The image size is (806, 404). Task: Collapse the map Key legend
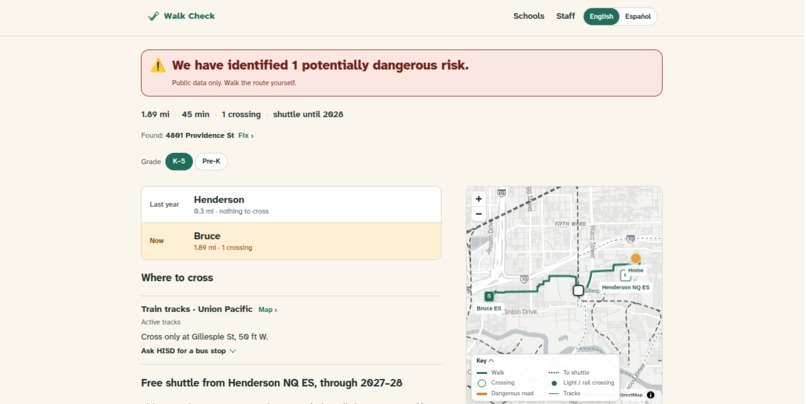coord(485,361)
